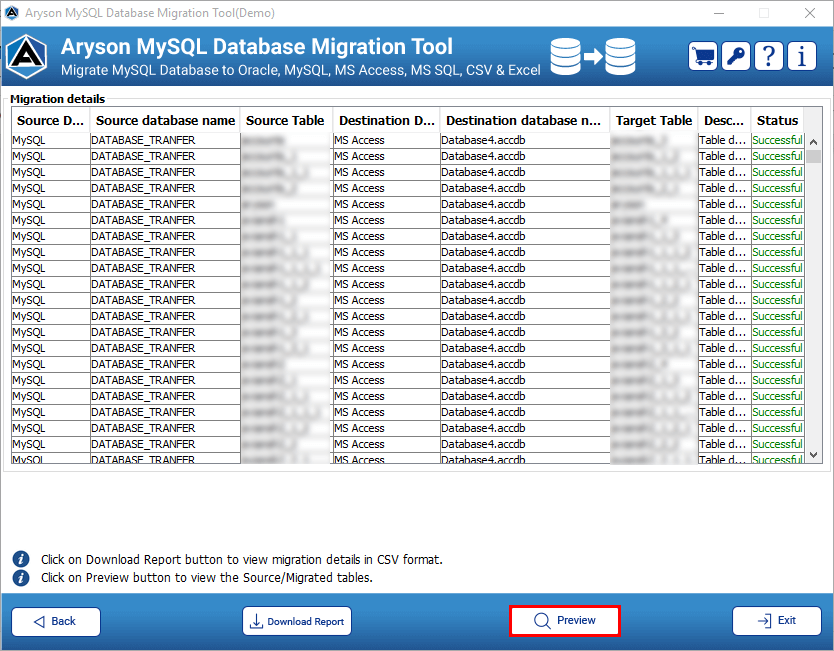Click info icon beside Download Report hint

click(21, 559)
